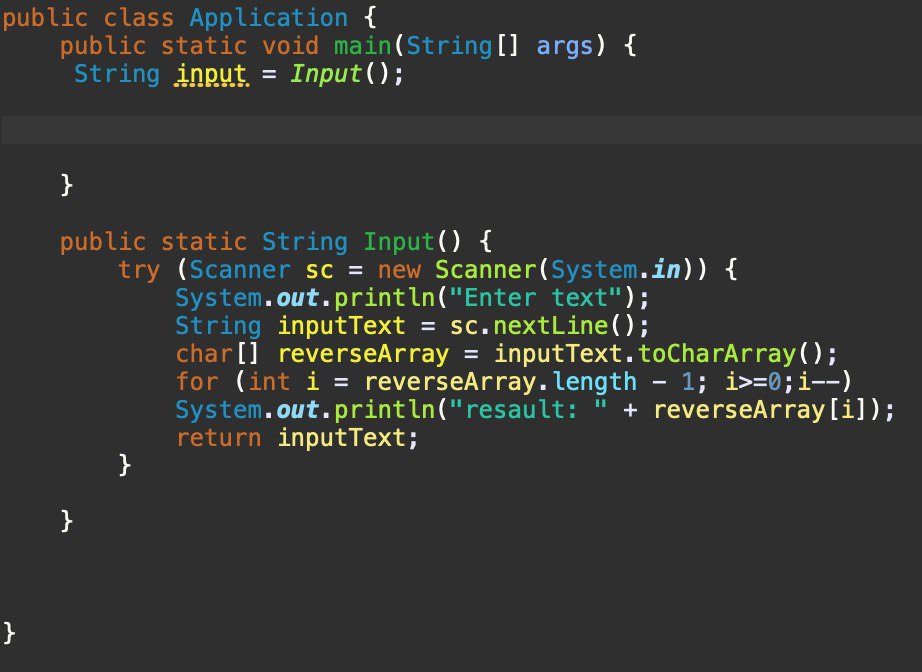Click 'inputText' in return statement
The height and width of the screenshot is (672, 922).
click(342, 438)
